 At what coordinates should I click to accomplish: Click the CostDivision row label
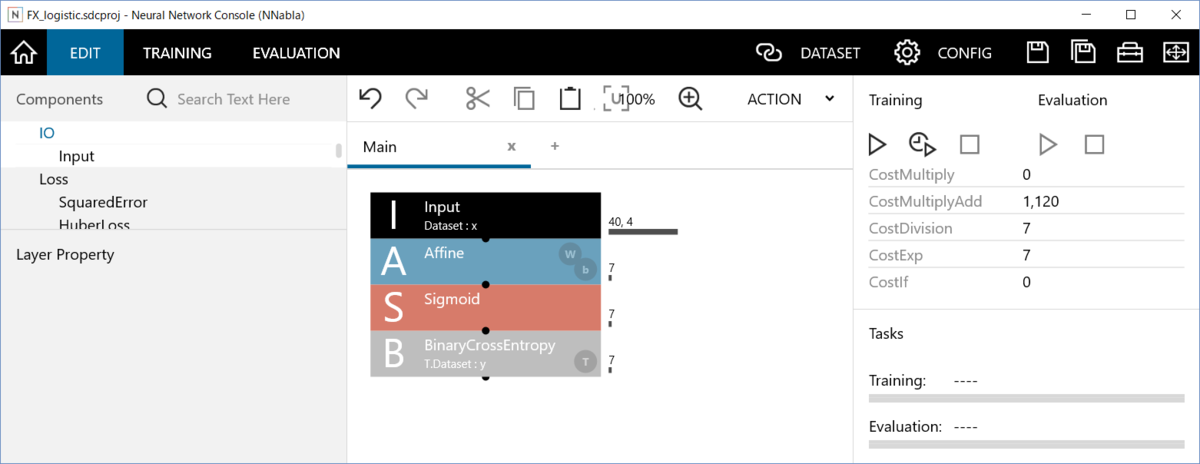tap(910, 228)
